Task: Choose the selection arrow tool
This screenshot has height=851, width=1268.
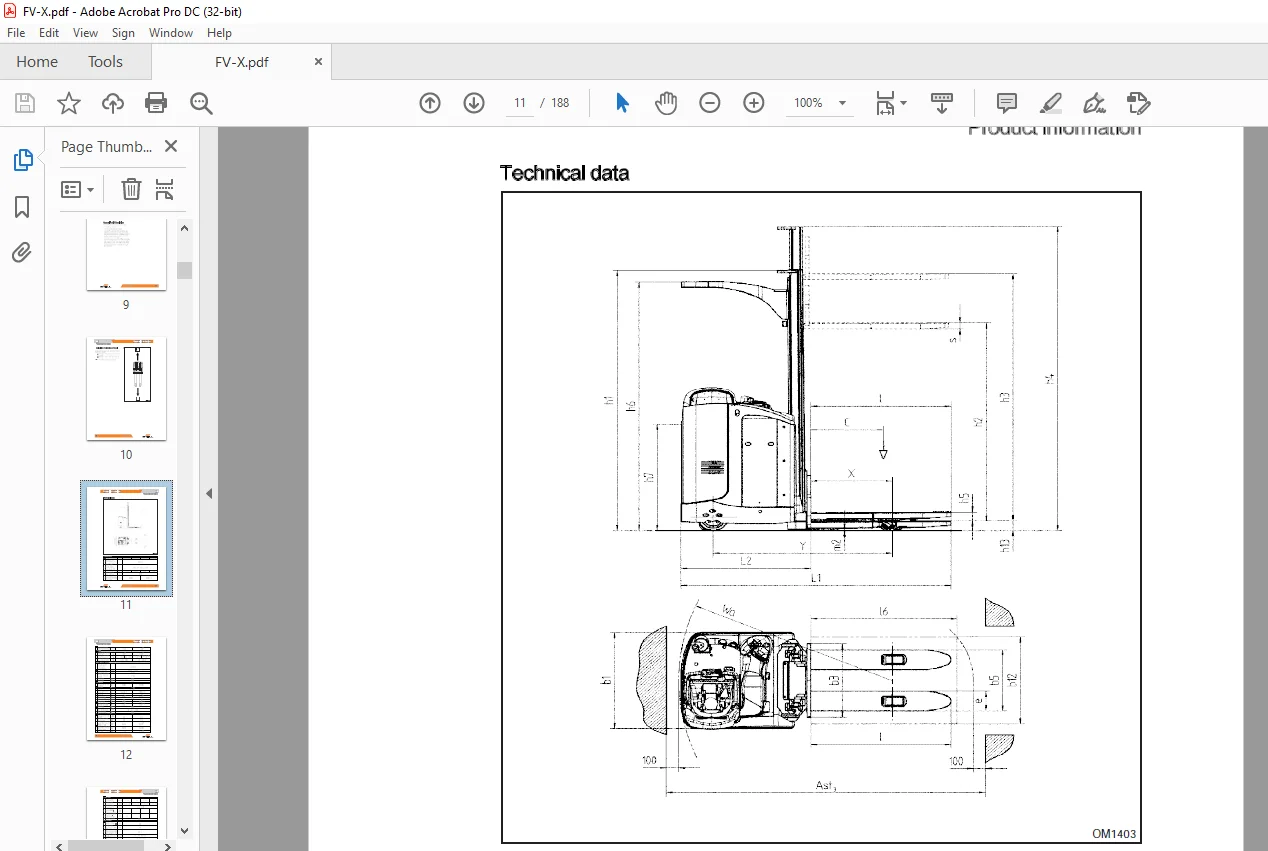Action: point(622,103)
